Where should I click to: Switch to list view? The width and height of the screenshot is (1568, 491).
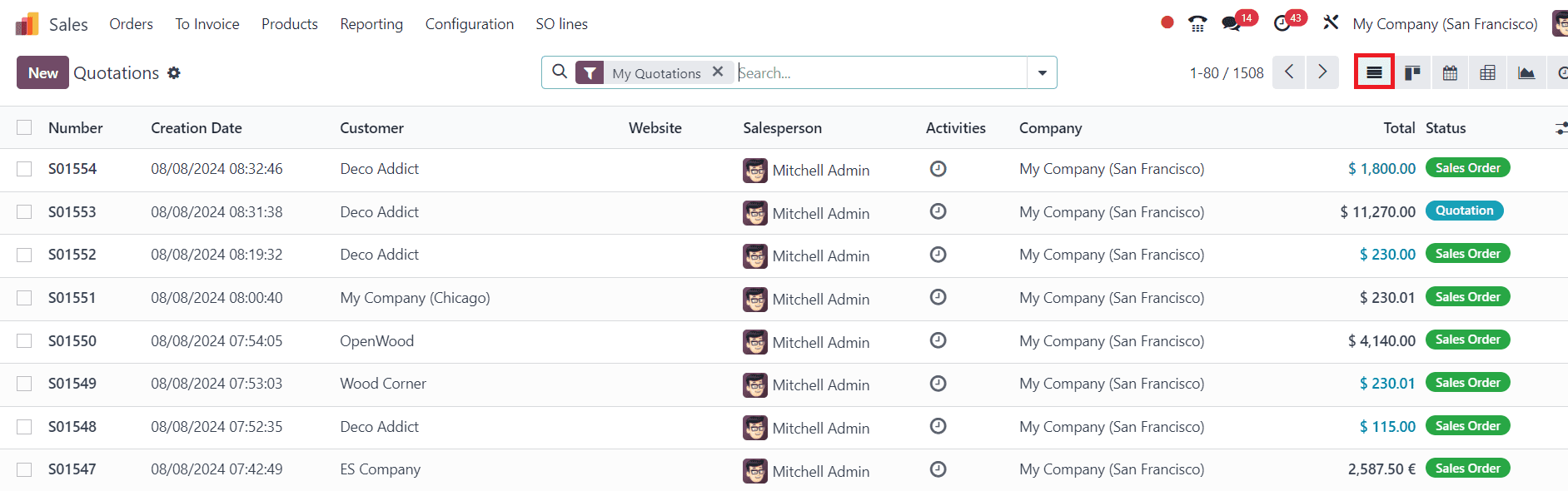[1374, 73]
